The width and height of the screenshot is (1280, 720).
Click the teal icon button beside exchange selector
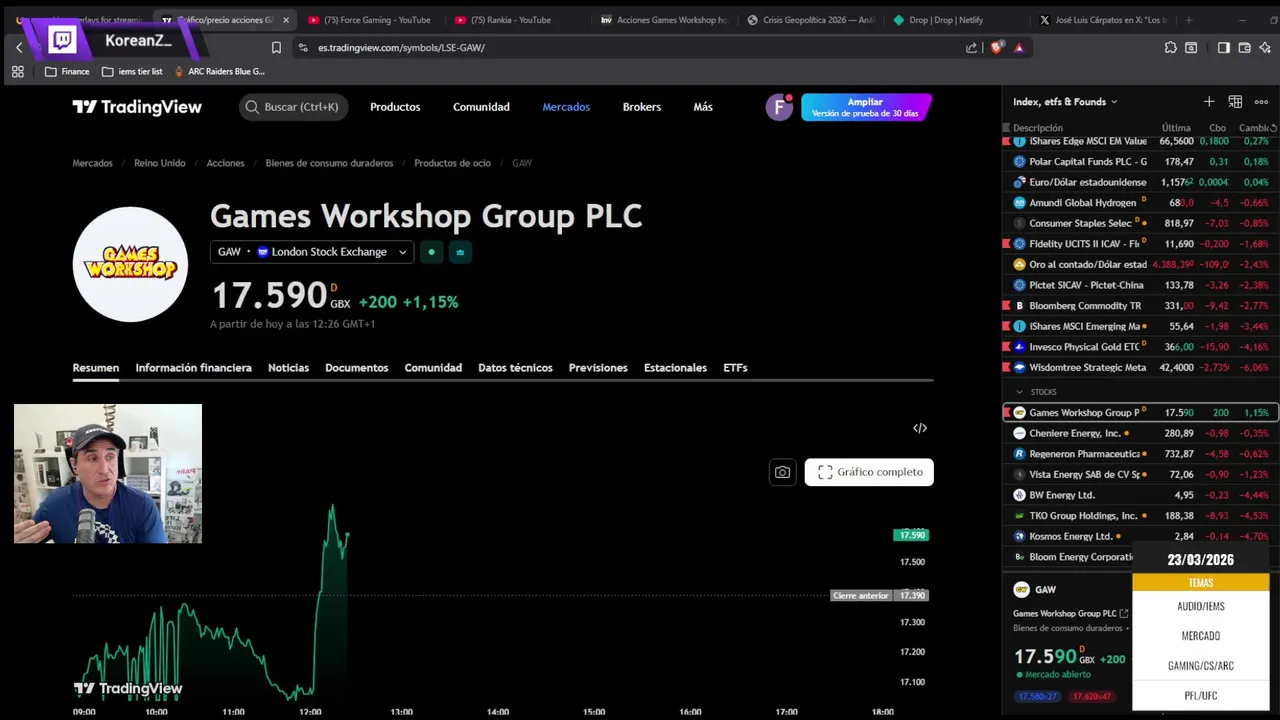pyautogui.click(x=460, y=252)
